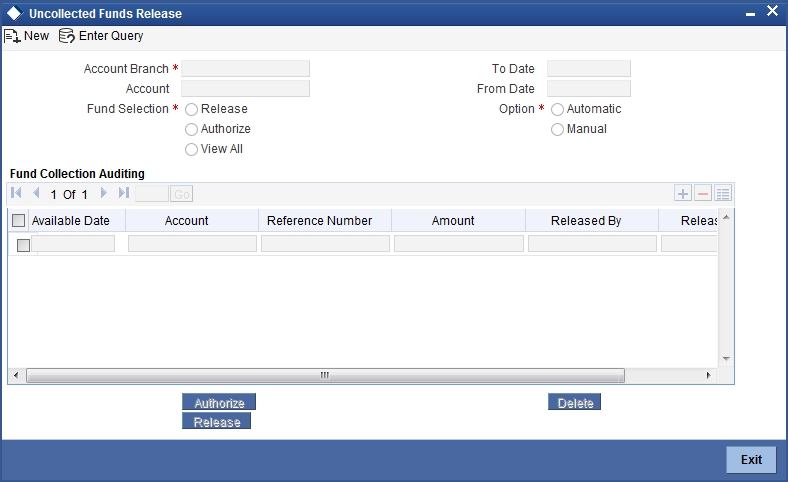Go to previous page arrow in grid
The image size is (788, 482).
pyautogui.click(x=36, y=193)
